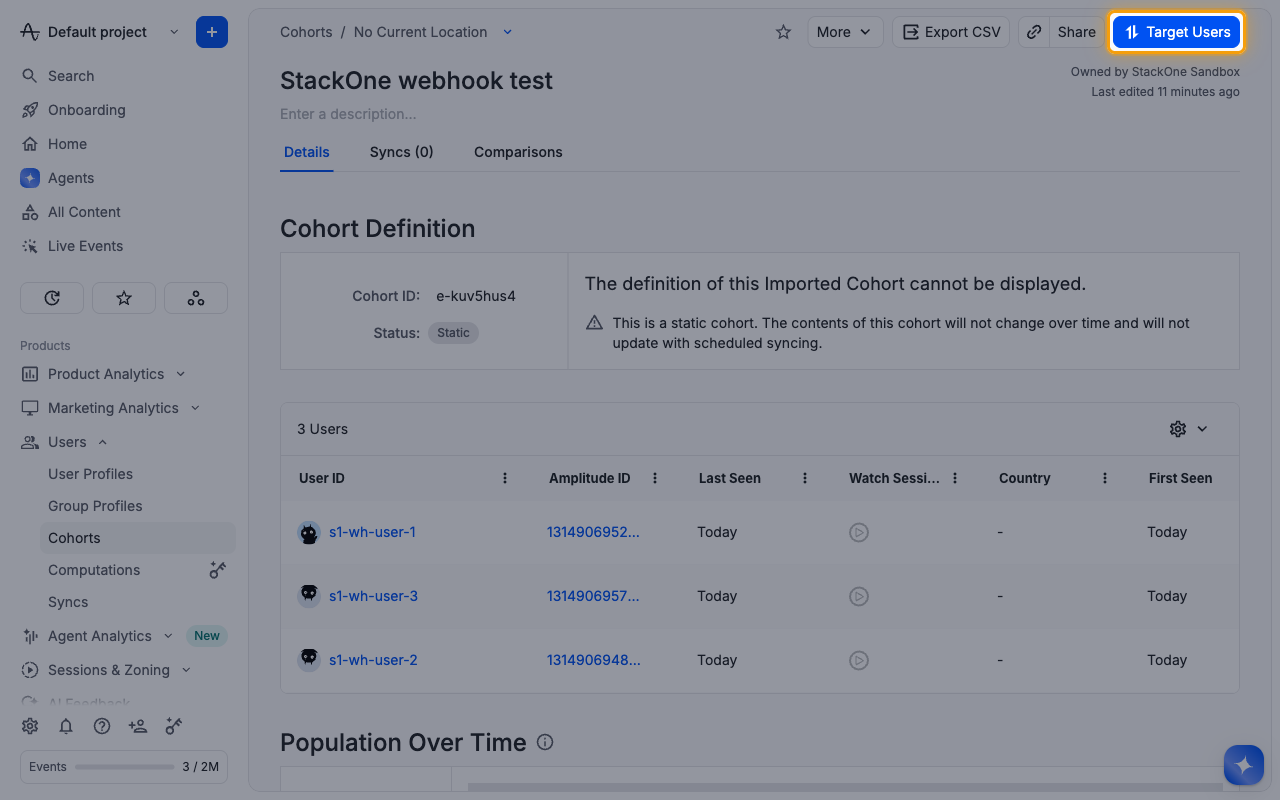
Task: Click the Share button
Action: [x=1077, y=32]
